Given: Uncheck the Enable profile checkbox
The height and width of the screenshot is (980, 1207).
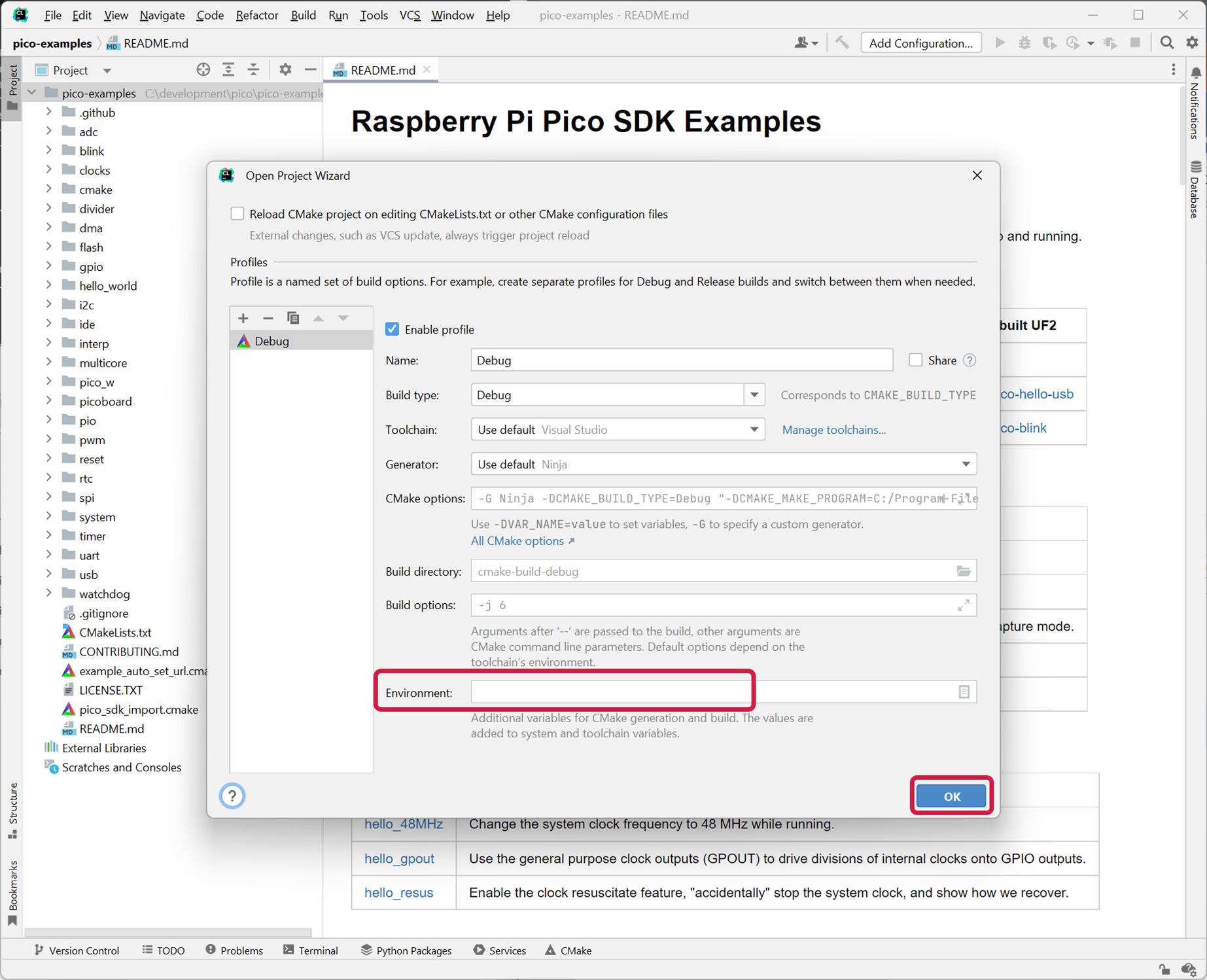Looking at the screenshot, I should (x=392, y=329).
